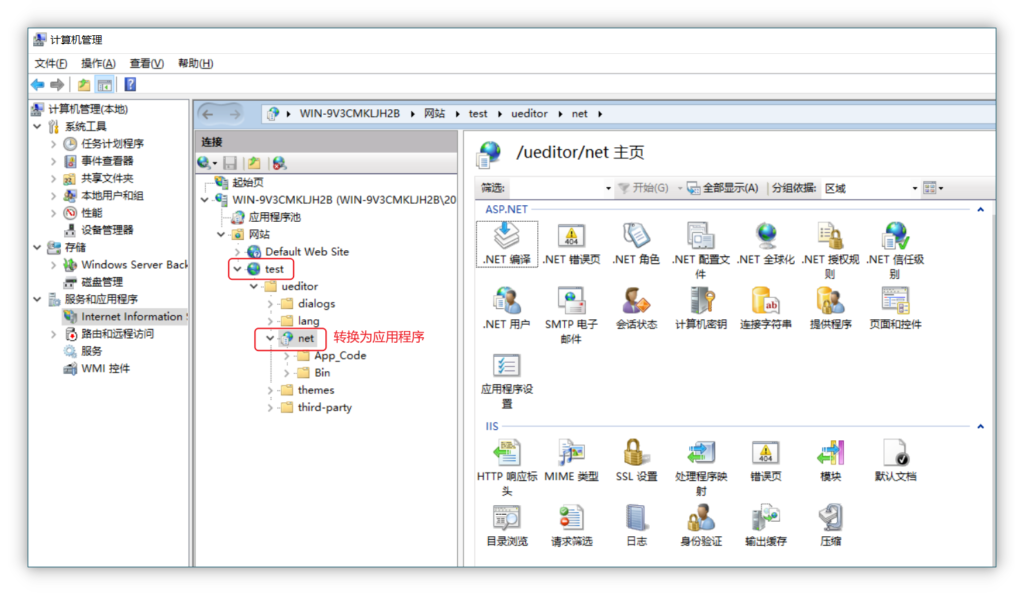Open the 会话状态 feature
The width and height of the screenshot is (1024, 595).
click(636, 308)
